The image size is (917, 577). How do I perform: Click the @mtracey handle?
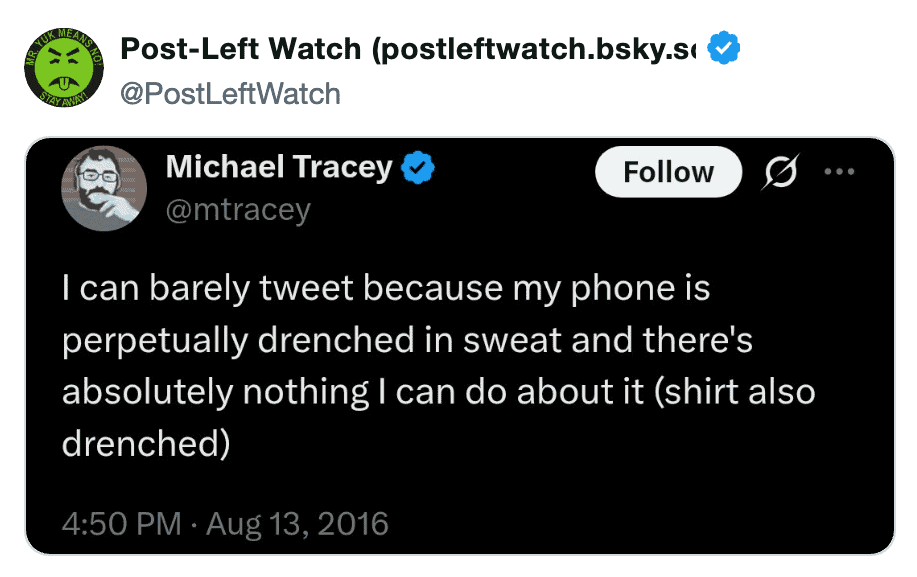point(238,210)
